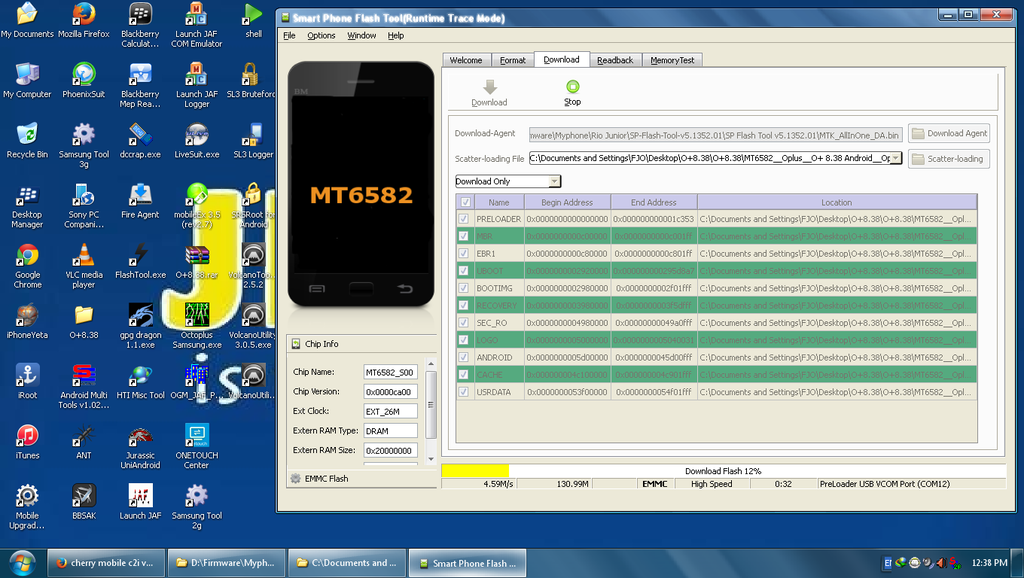Open the iPhoneYeta desktop icon
The height and width of the screenshot is (578, 1024).
tap(27, 322)
